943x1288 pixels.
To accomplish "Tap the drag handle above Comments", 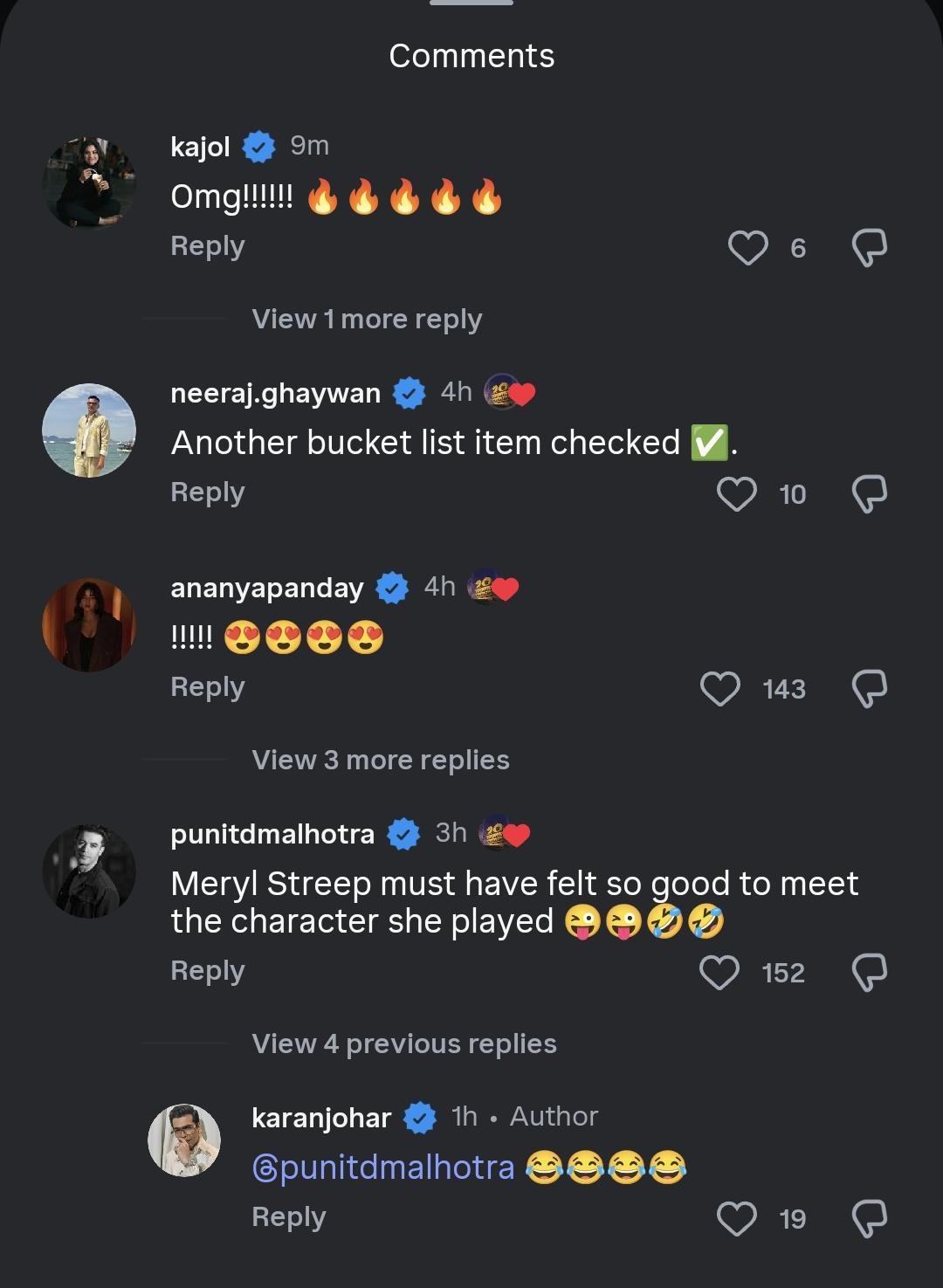I will click(471, 3).
